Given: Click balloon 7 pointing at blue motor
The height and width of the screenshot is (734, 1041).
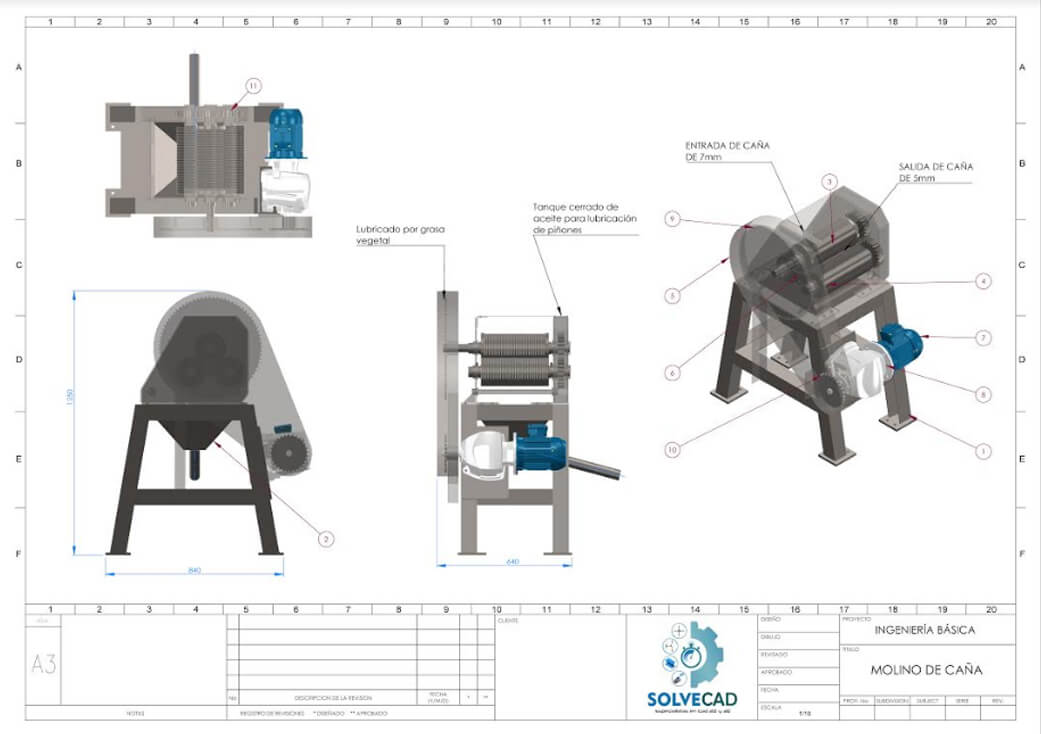Looking at the screenshot, I should [x=983, y=338].
